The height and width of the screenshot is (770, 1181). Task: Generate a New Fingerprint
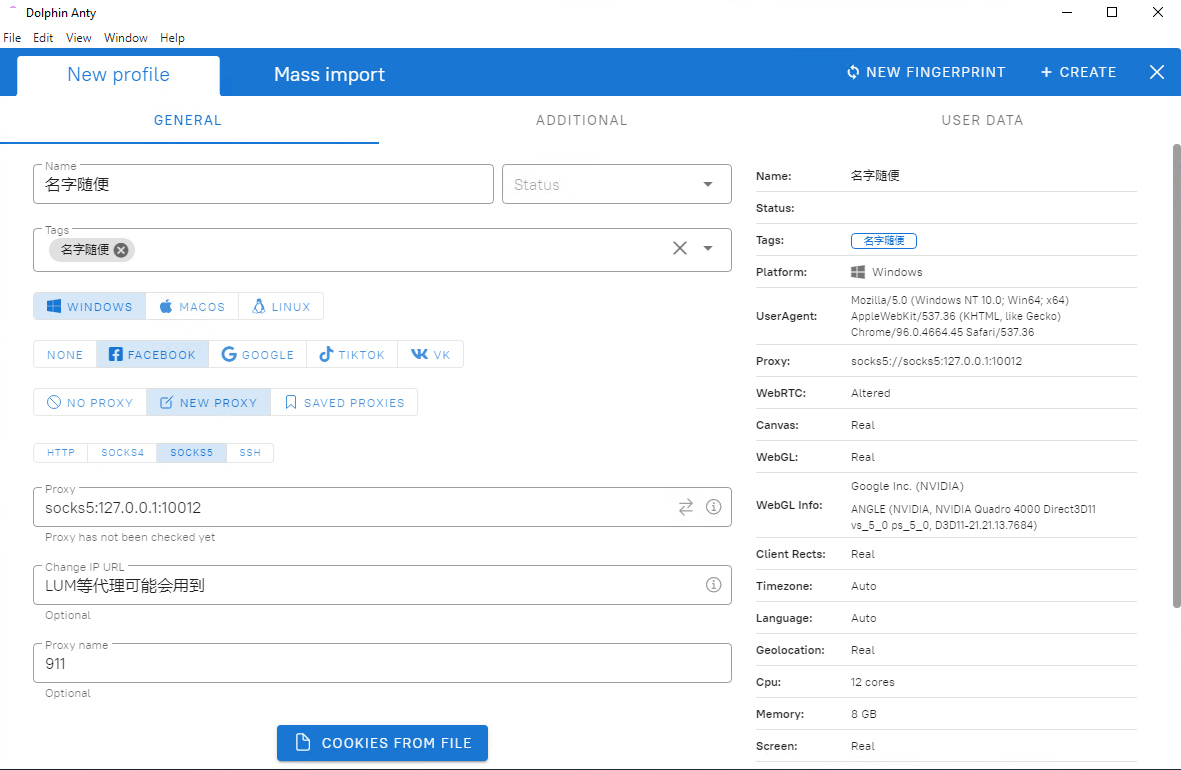(x=926, y=72)
